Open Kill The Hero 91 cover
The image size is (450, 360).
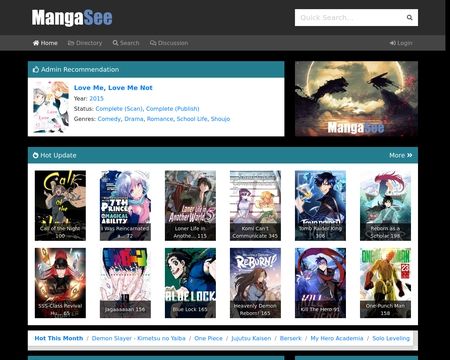click(x=320, y=283)
